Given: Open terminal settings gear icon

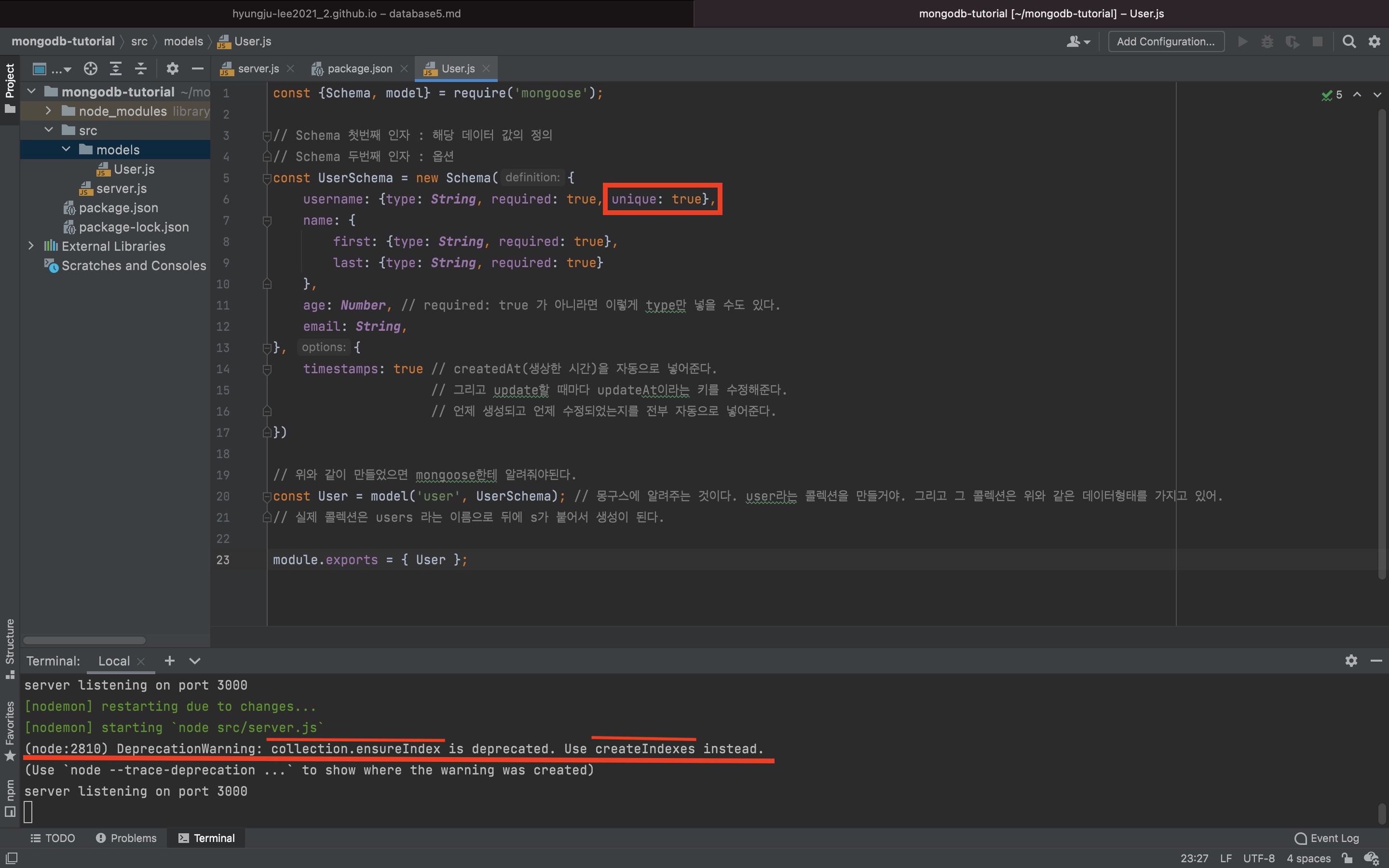Looking at the screenshot, I should point(1351,661).
